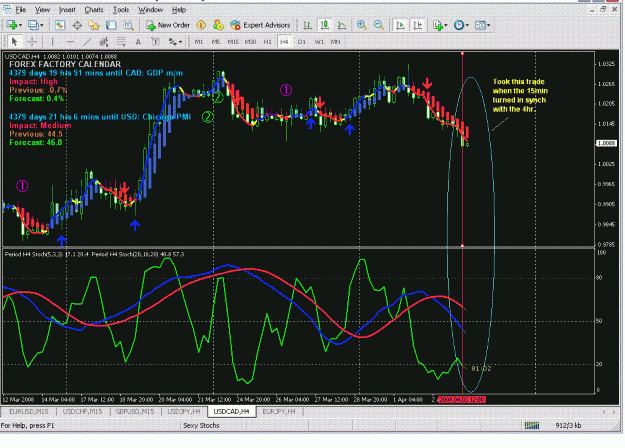
Task: Open the Templates dropdown
Action: pos(482,26)
